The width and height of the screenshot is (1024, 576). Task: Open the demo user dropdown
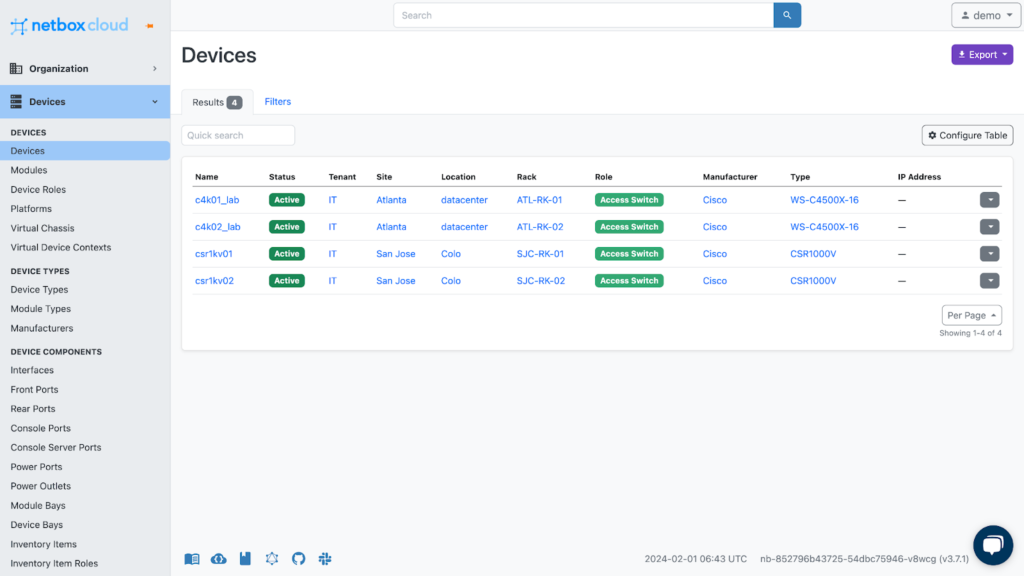985,15
